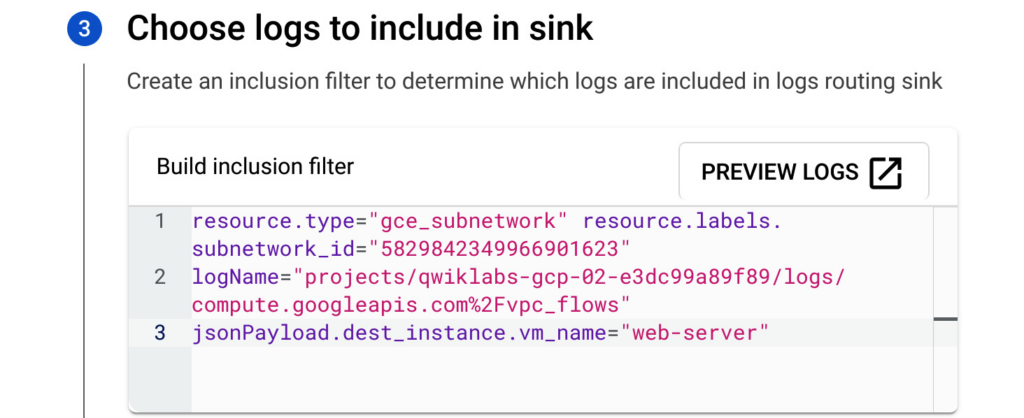The width and height of the screenshot is (1024, 418).
Task: Click the PREVIEW LOGS button text
Action: [x=780, y=172]
